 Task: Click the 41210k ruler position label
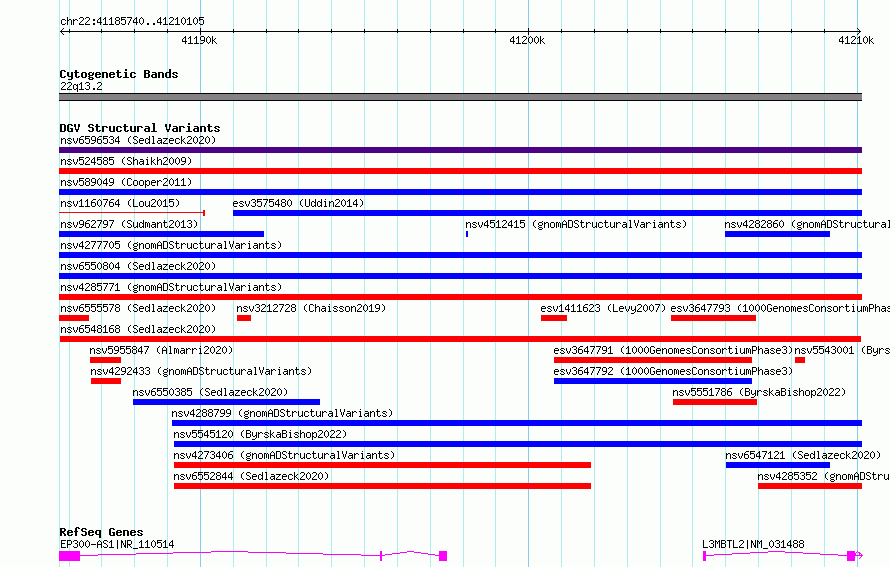pos(856,40)
